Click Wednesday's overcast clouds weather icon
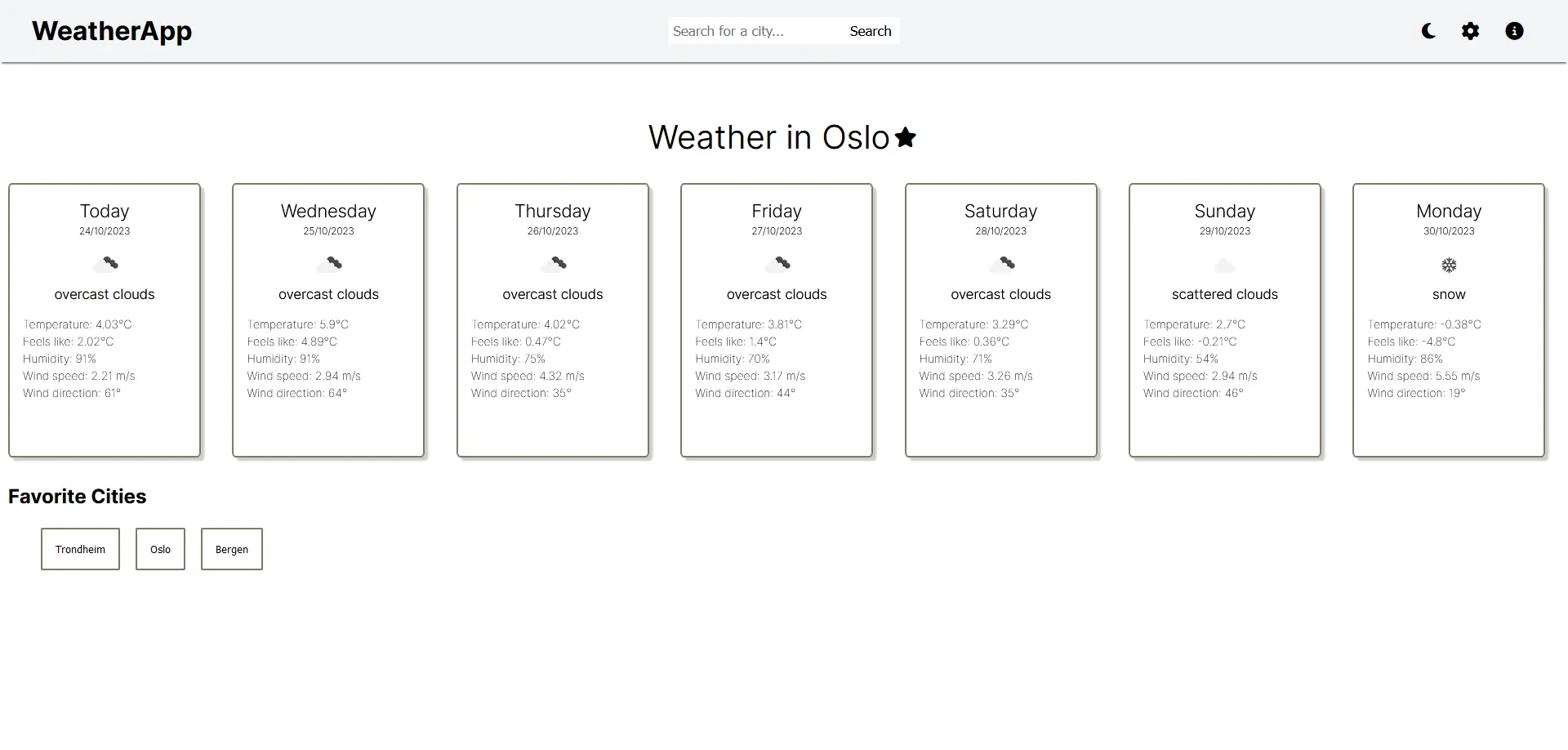 point(329,264)
